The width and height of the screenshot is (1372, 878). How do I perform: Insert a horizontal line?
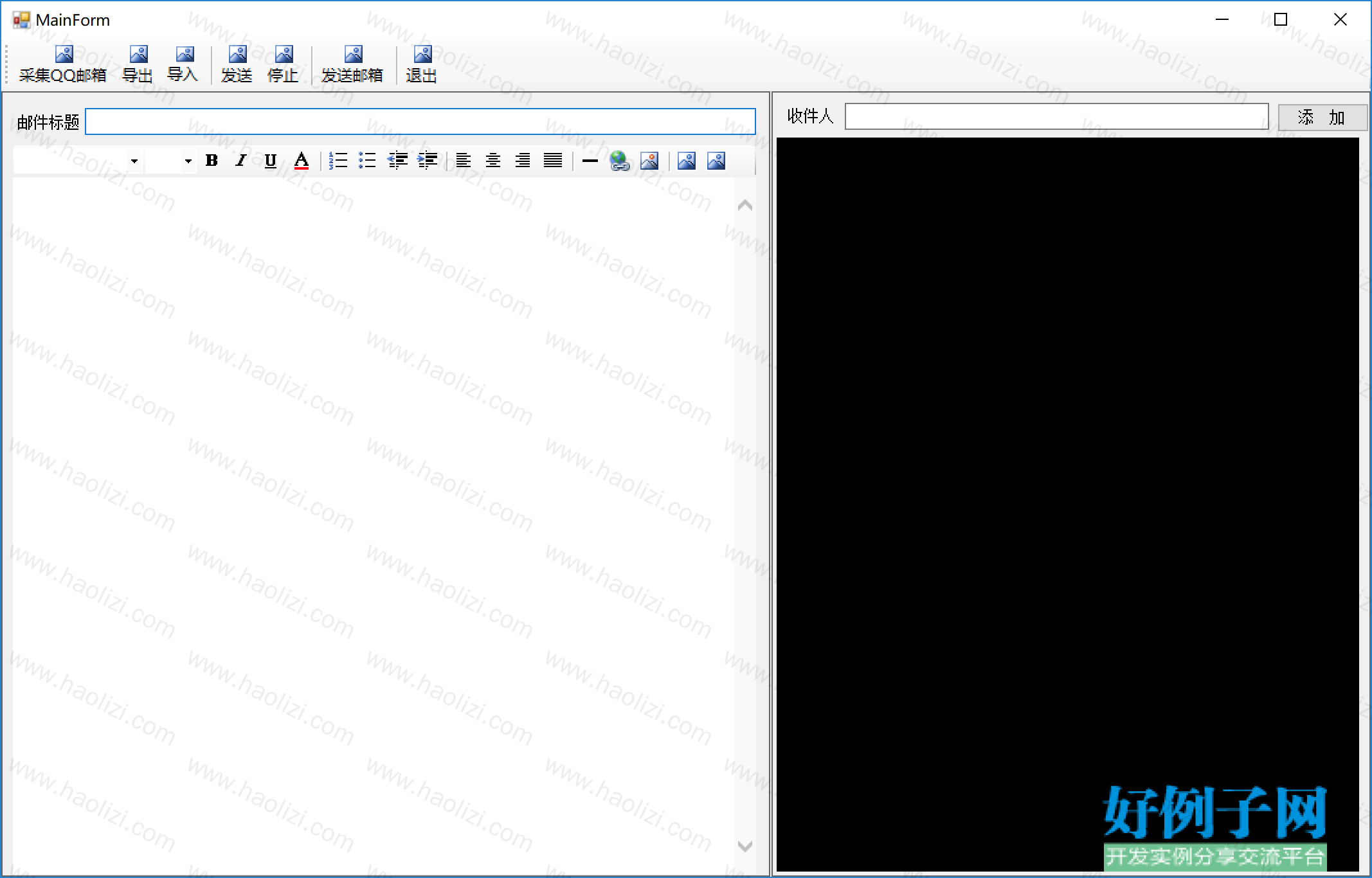(x=590, y=161)
